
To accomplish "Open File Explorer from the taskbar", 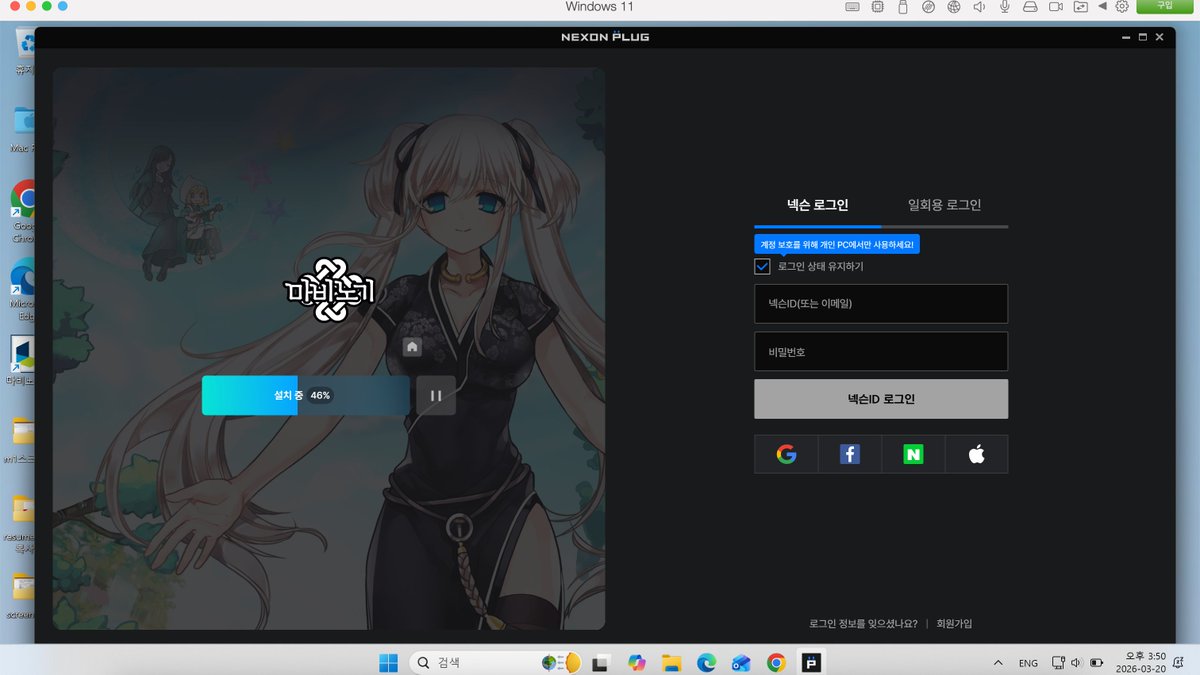I will point(671,662).
